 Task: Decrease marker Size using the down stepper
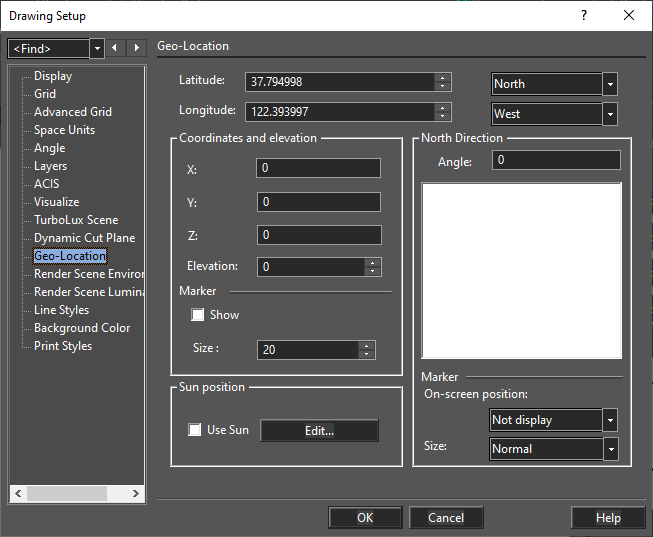(x=366, y=354)
